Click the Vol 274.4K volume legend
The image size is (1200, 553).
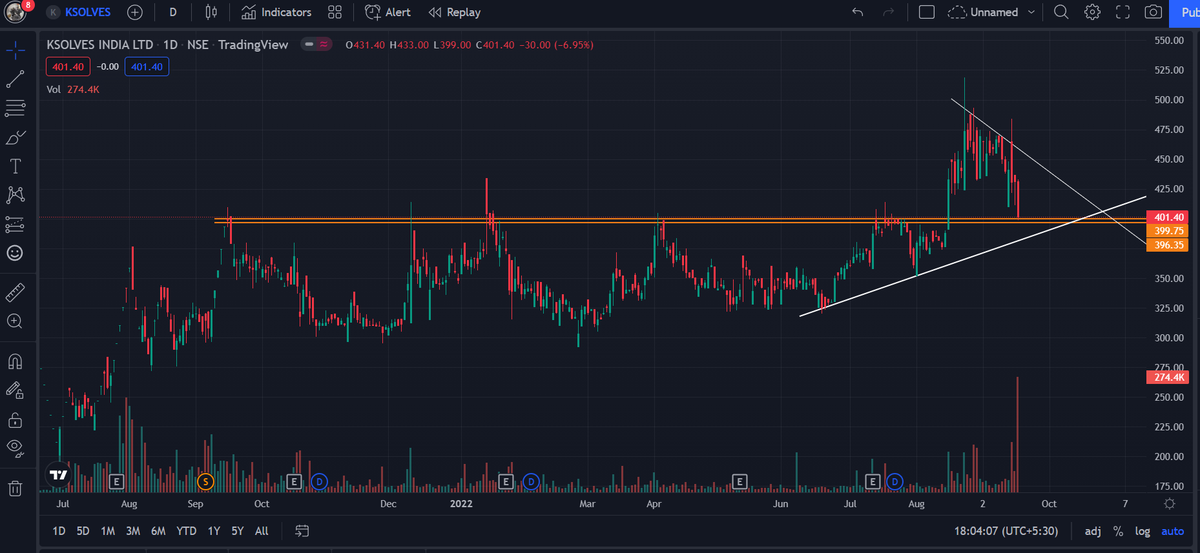pyautogui.click(x=73, y=90)
